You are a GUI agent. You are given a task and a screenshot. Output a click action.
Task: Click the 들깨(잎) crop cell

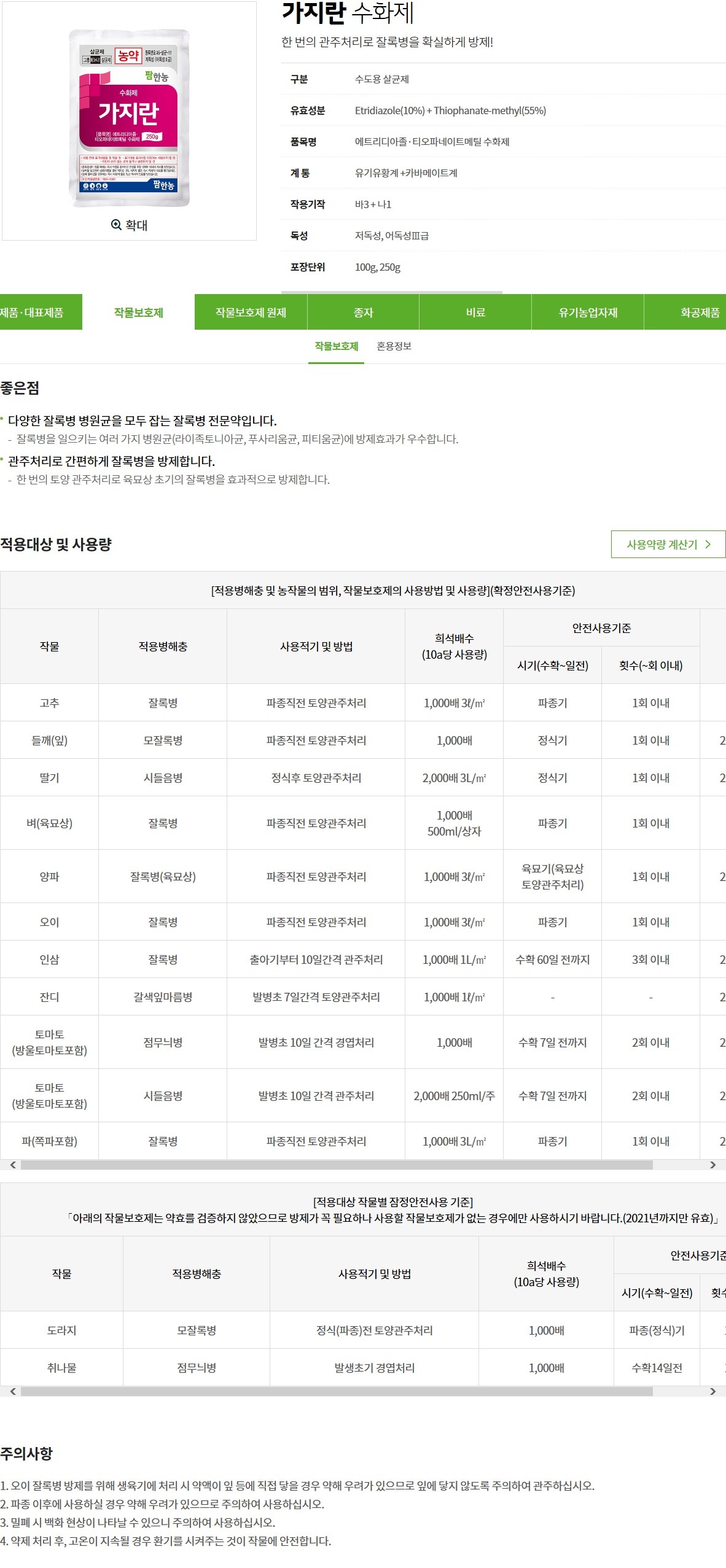tap(49, 740)
